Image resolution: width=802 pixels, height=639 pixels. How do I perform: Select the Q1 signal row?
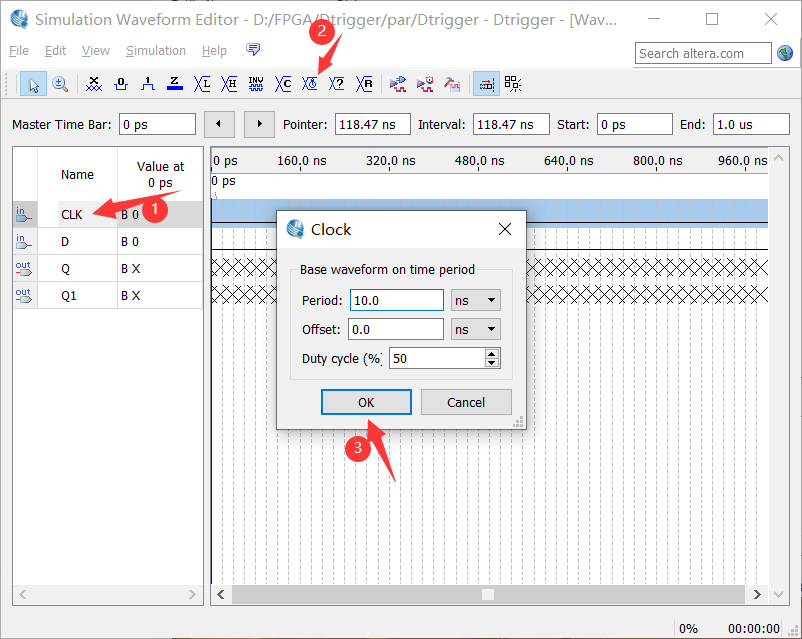[x=107, y=295]
